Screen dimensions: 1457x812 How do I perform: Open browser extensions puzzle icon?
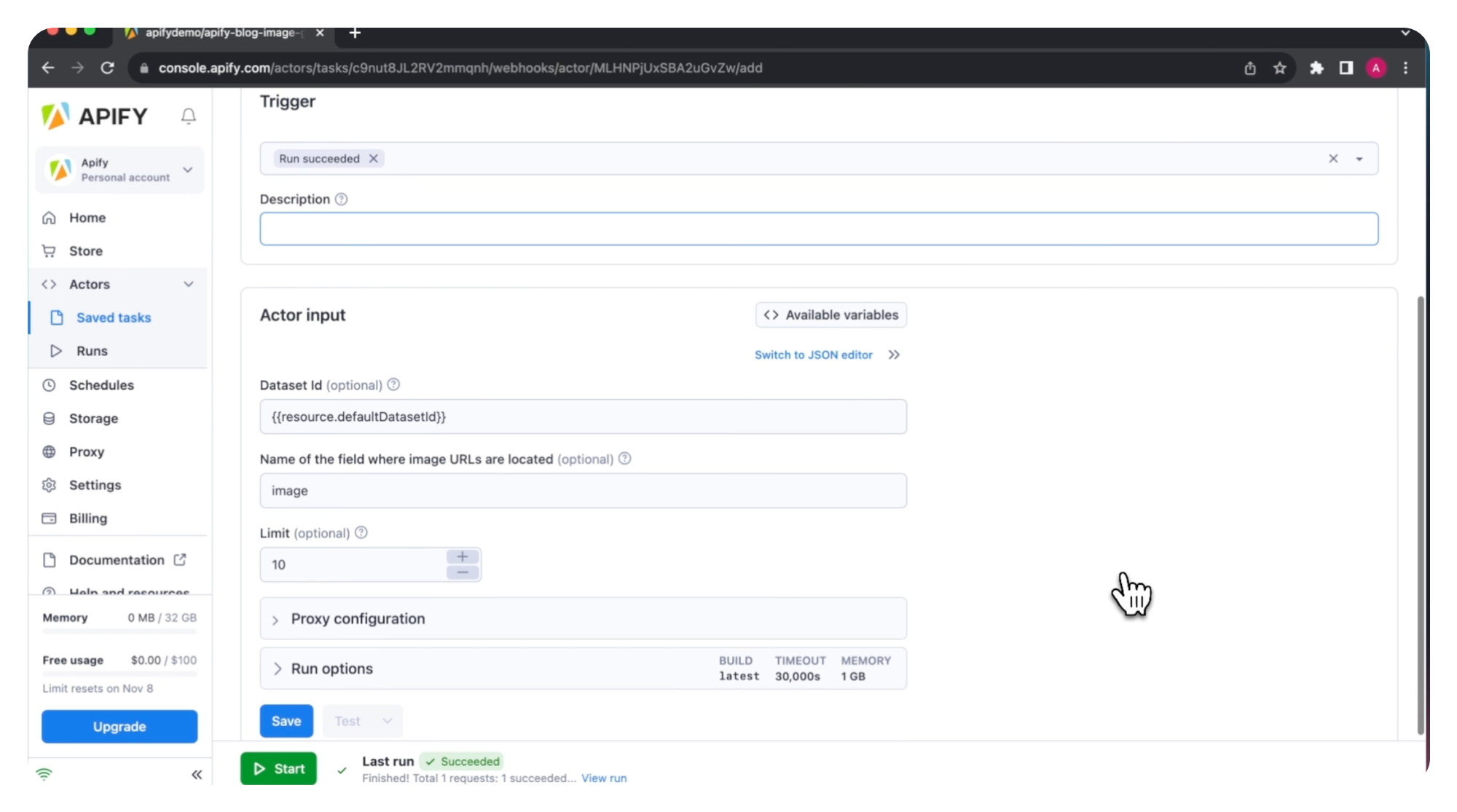pyautogui.click(x=1316, y=68)
